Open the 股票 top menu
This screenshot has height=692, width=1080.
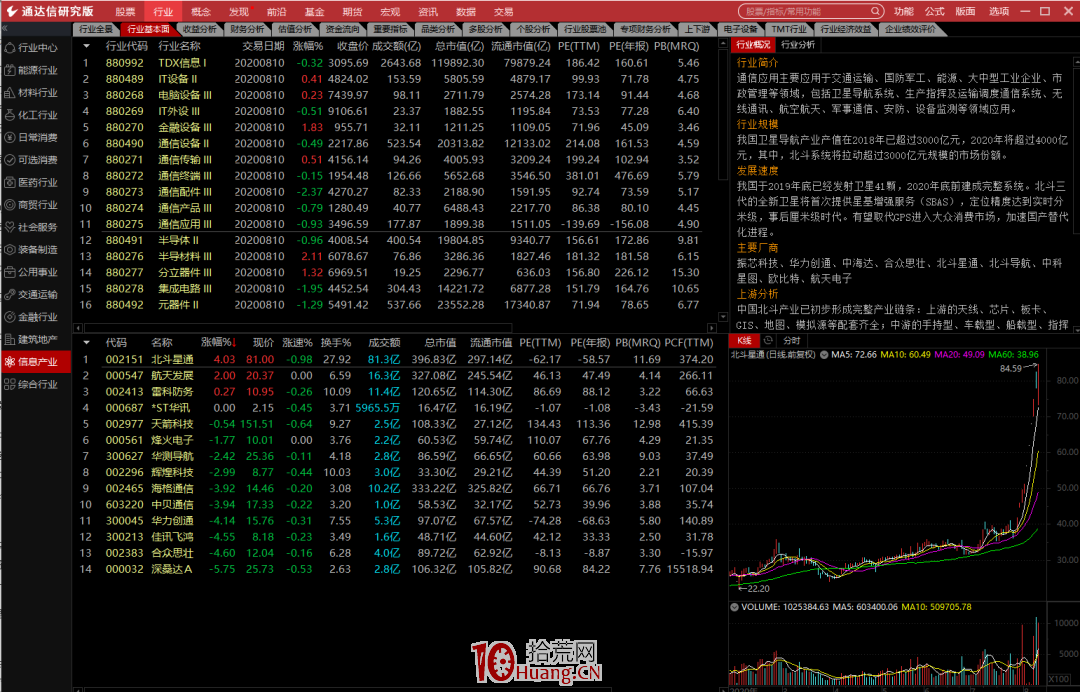point(125,12)
